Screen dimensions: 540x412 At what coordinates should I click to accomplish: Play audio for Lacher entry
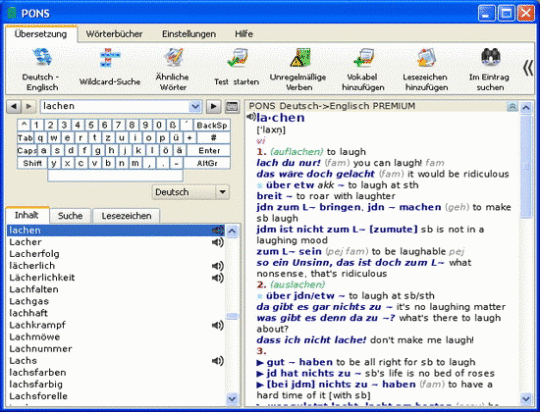[218, 242]
